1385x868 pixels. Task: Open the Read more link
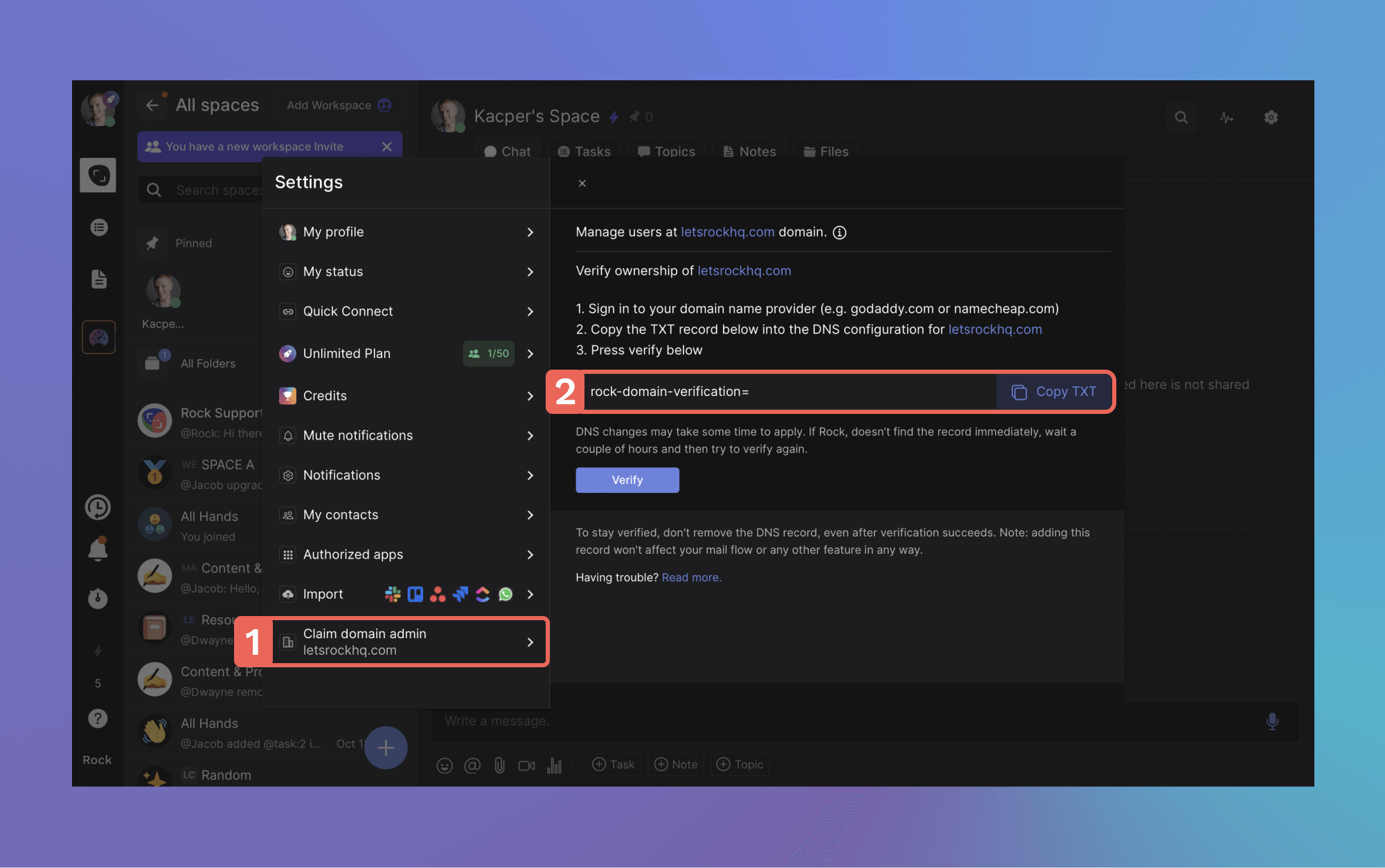691,577
